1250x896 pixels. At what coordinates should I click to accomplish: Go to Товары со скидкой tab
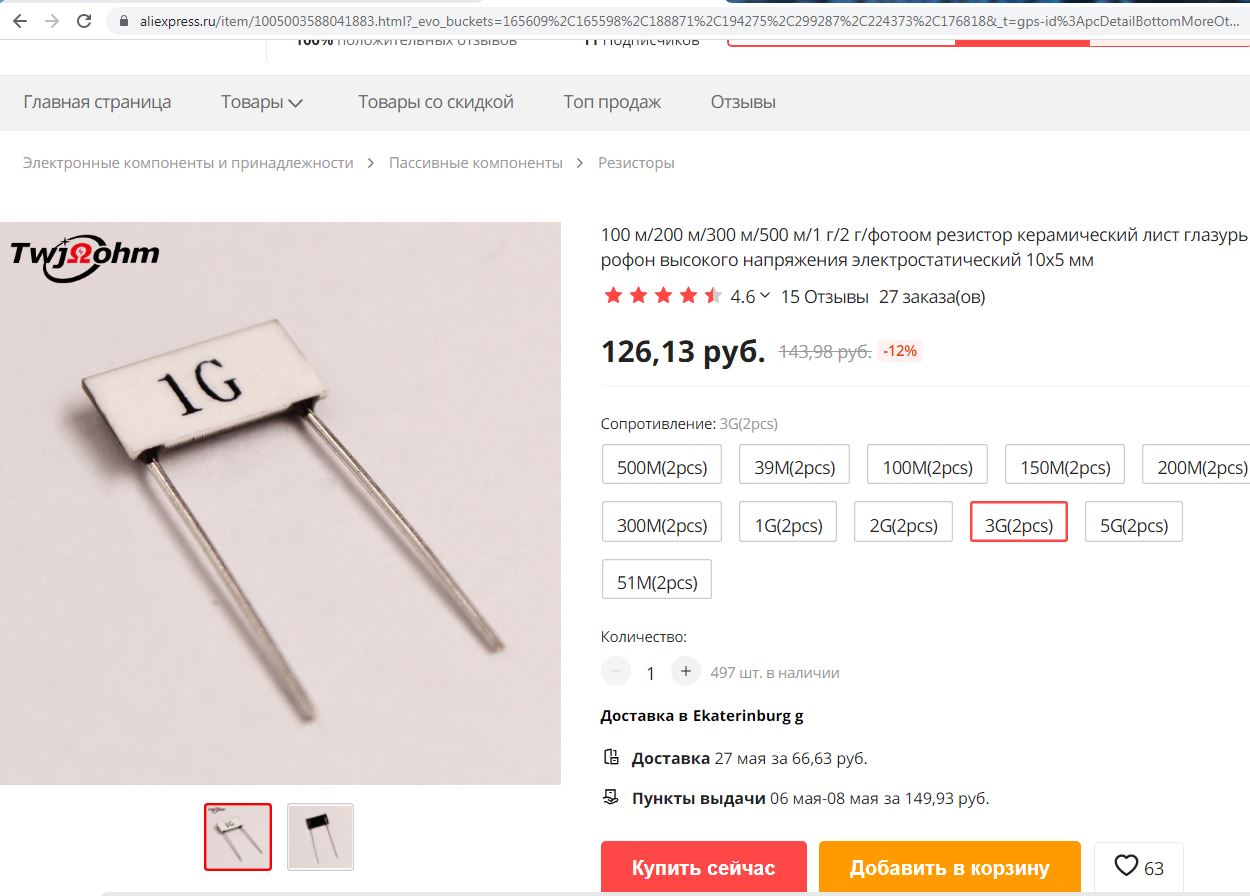pos(436,102)
